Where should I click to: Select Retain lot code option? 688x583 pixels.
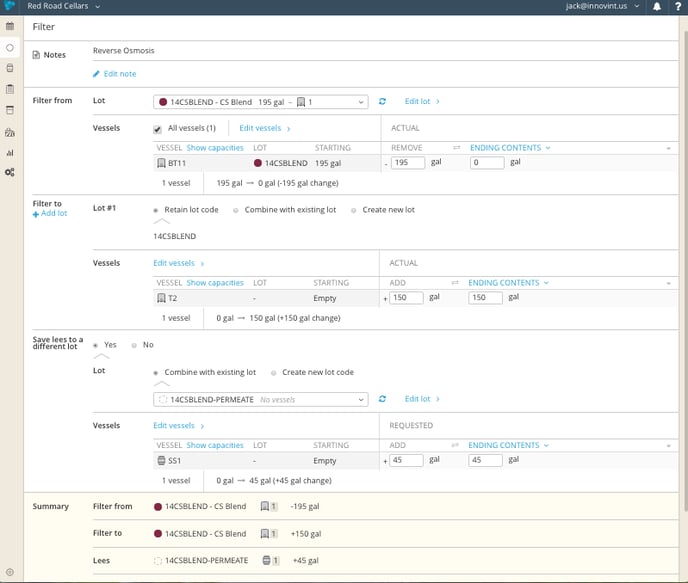point(155,211)
